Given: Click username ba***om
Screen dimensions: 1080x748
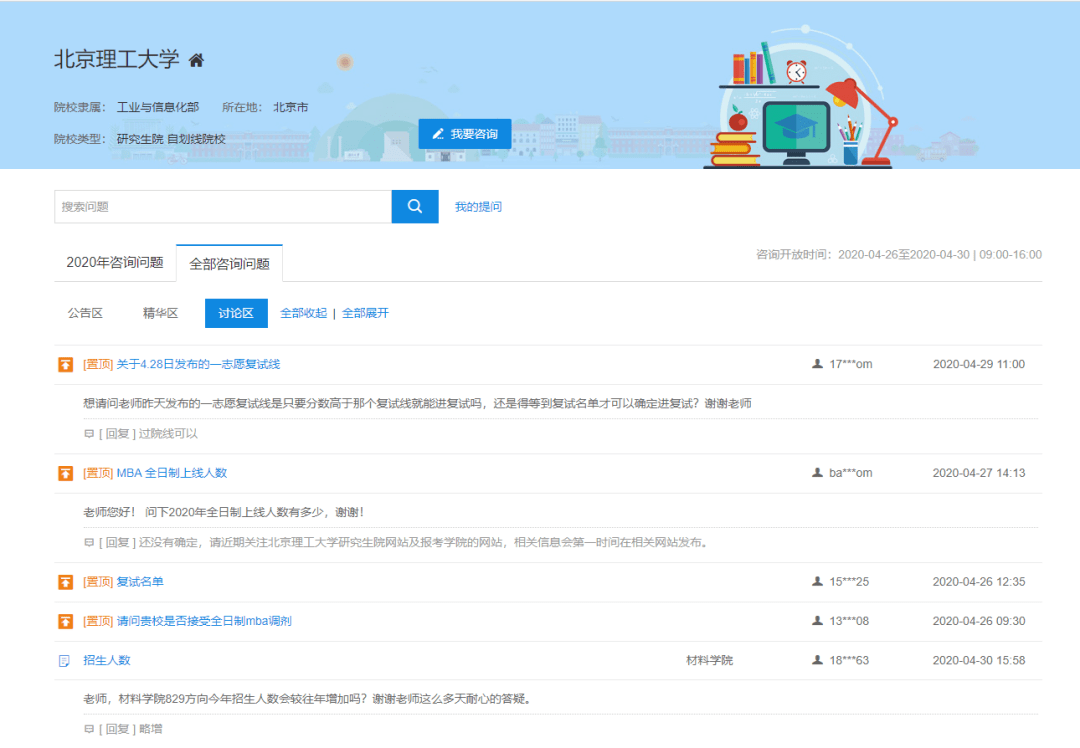Looking at the screenshot, I should [x=851, y=473].
